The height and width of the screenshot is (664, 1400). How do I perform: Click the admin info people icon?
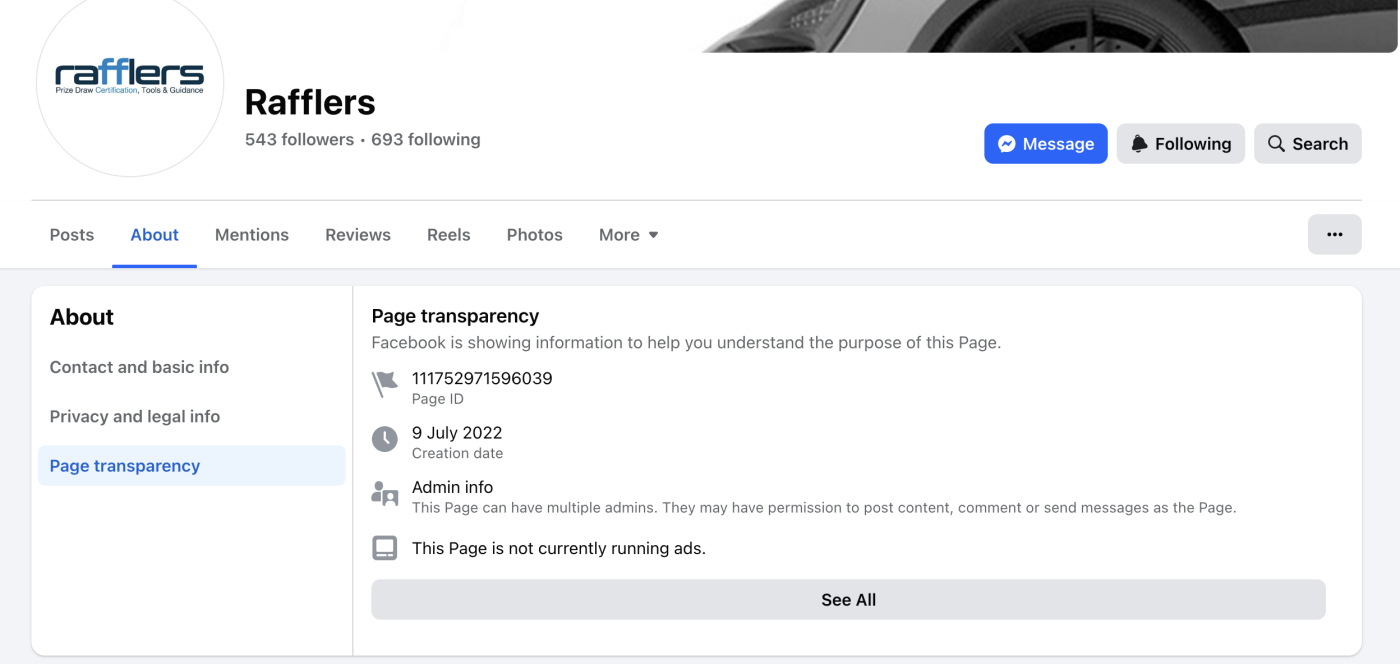pyautogui.click(x=385, y=493)
